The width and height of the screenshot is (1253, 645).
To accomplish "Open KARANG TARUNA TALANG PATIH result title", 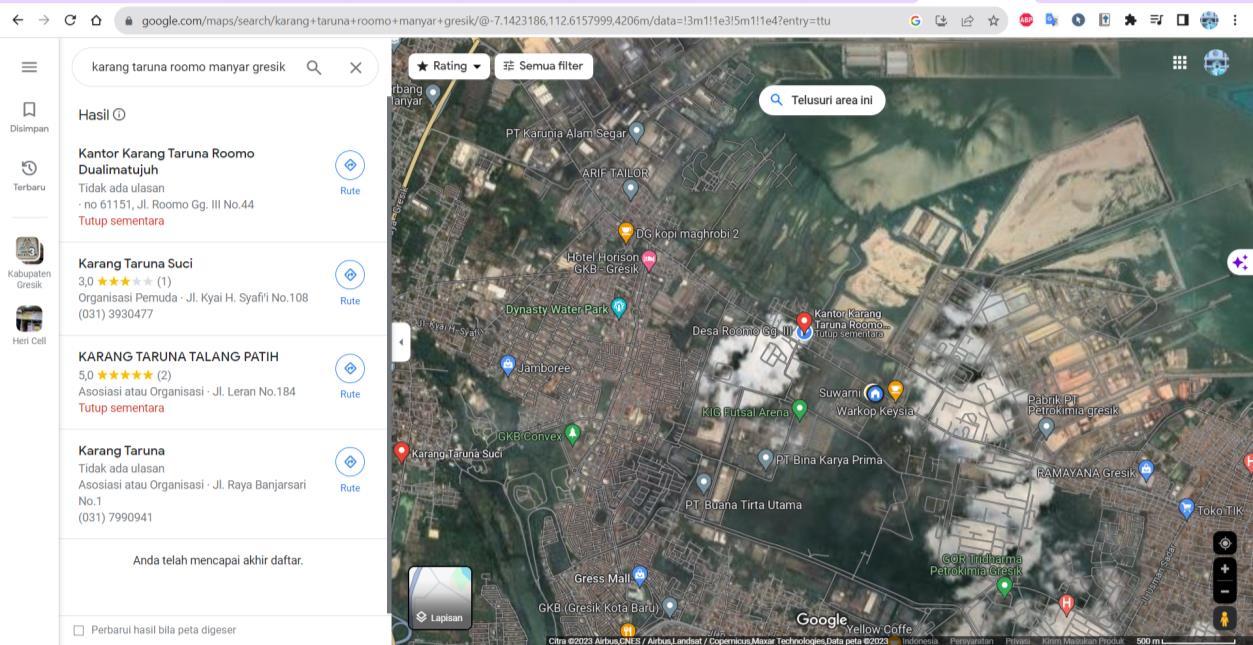I will click(178, 357).
